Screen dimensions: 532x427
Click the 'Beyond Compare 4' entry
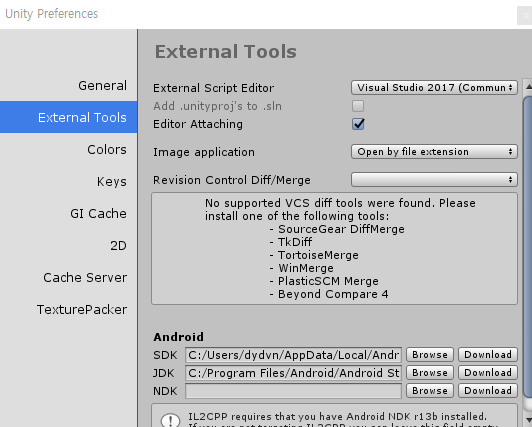pos(333,294)
